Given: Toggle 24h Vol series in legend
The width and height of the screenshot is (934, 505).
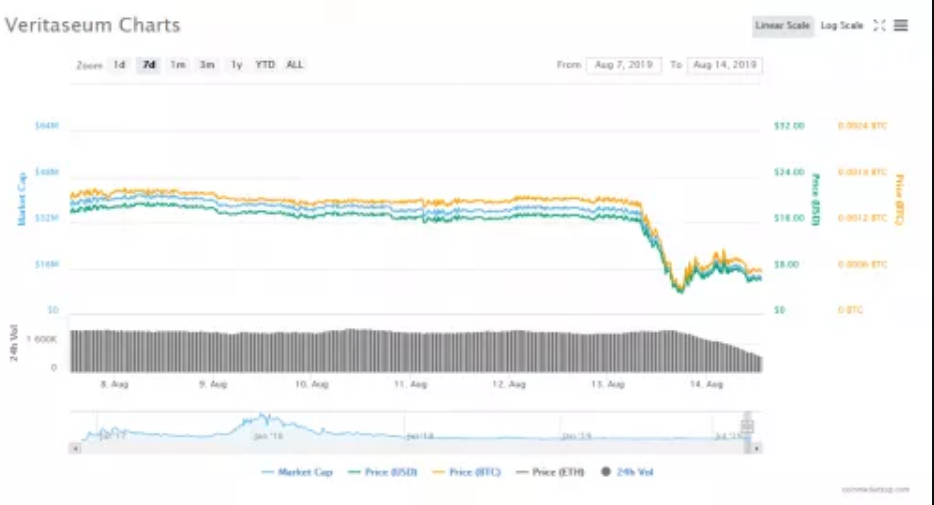Looking at the screenshot, I should click(x=627, y=472).
